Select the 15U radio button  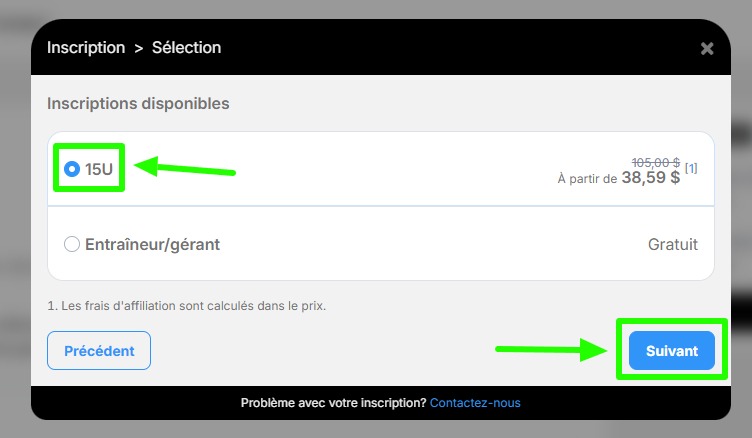[x=72, y=169]
